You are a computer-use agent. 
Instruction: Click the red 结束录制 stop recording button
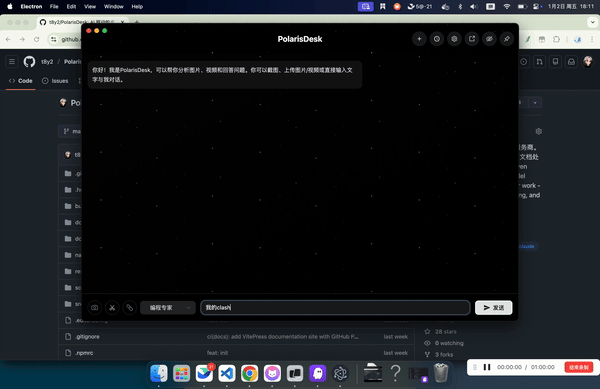pyautogui.click(x=579, y=367)
